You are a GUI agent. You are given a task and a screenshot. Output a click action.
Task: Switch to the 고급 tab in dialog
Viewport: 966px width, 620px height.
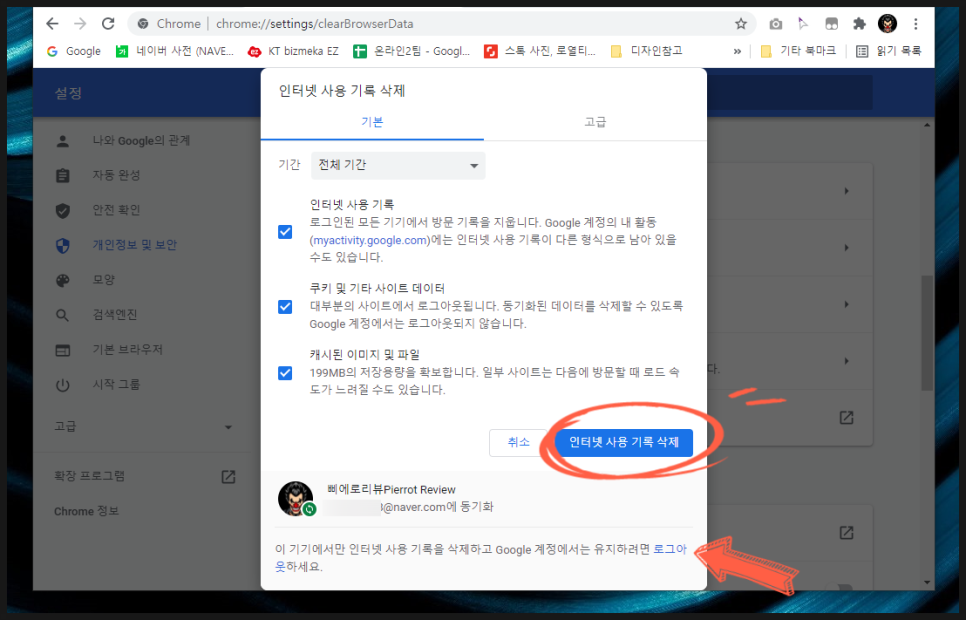pyautogui.click(x=595, y=122)
